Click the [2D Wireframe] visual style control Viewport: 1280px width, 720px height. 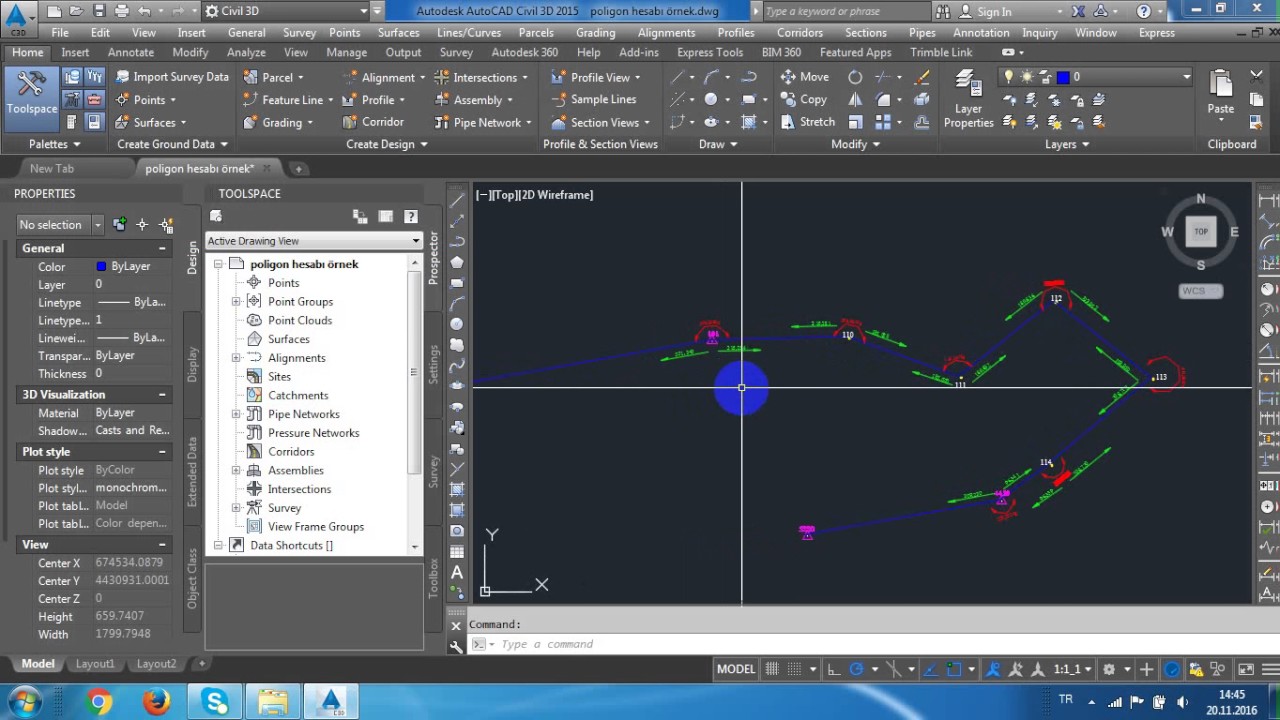pos(557,195)
